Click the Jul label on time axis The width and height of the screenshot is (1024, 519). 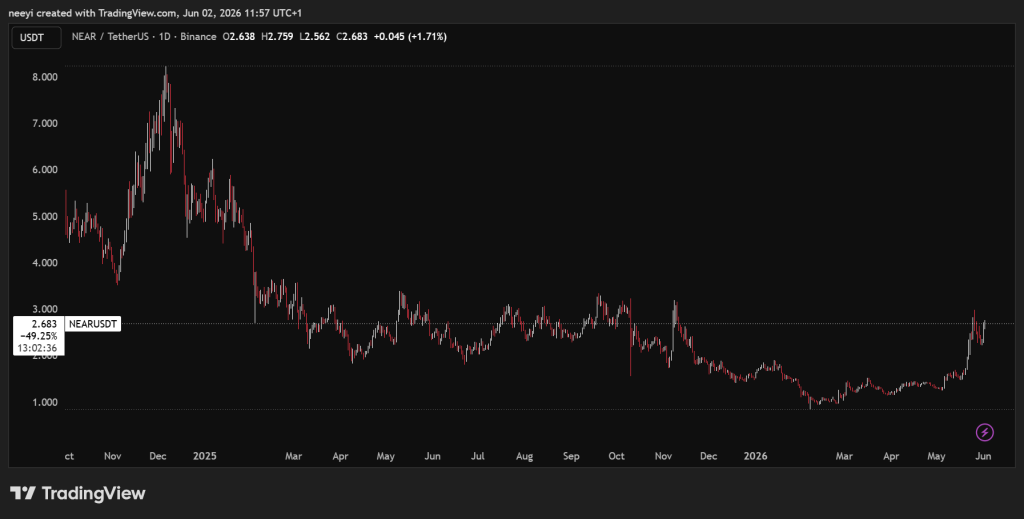coord(478,456)
